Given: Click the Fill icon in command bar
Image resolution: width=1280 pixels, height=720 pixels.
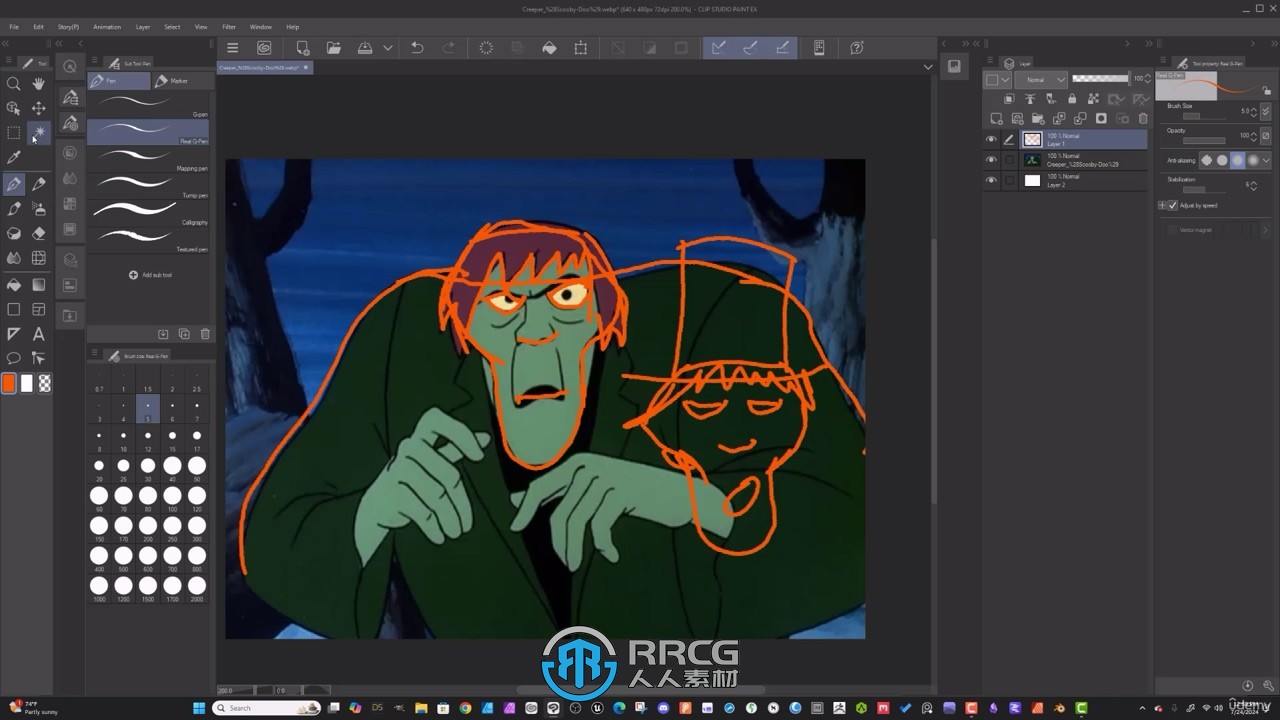Looking at the screenshot, I should pyautogui.click(x=549, y=48).
